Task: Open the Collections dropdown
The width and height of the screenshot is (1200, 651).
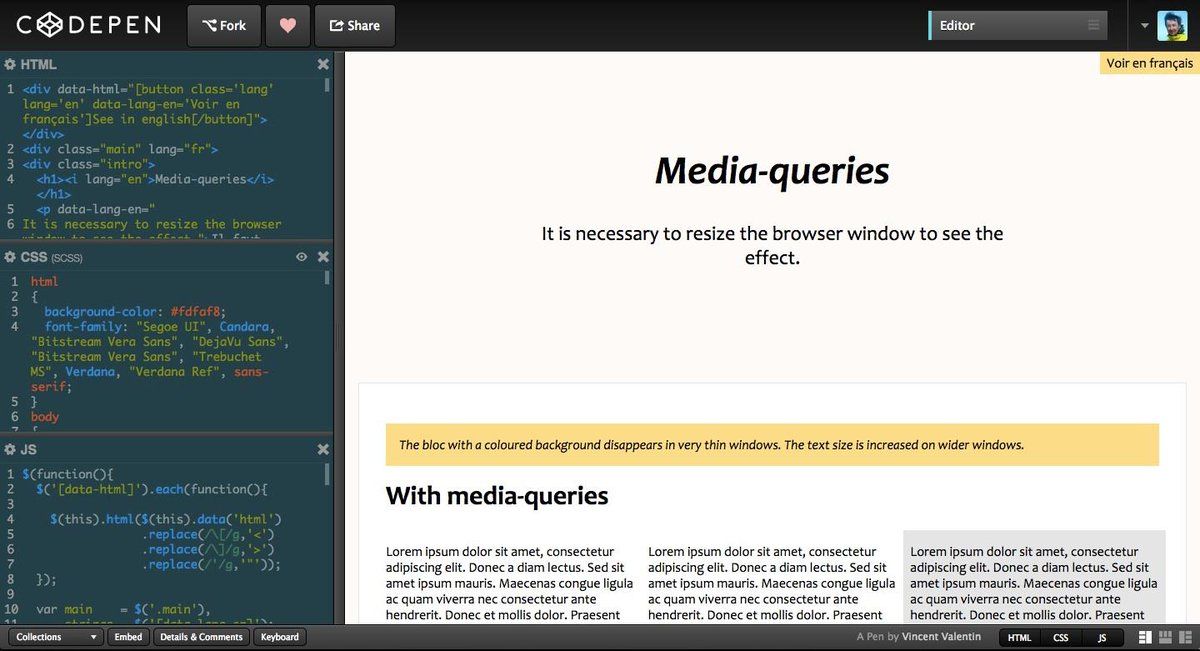Action: [x=56, y=637]
